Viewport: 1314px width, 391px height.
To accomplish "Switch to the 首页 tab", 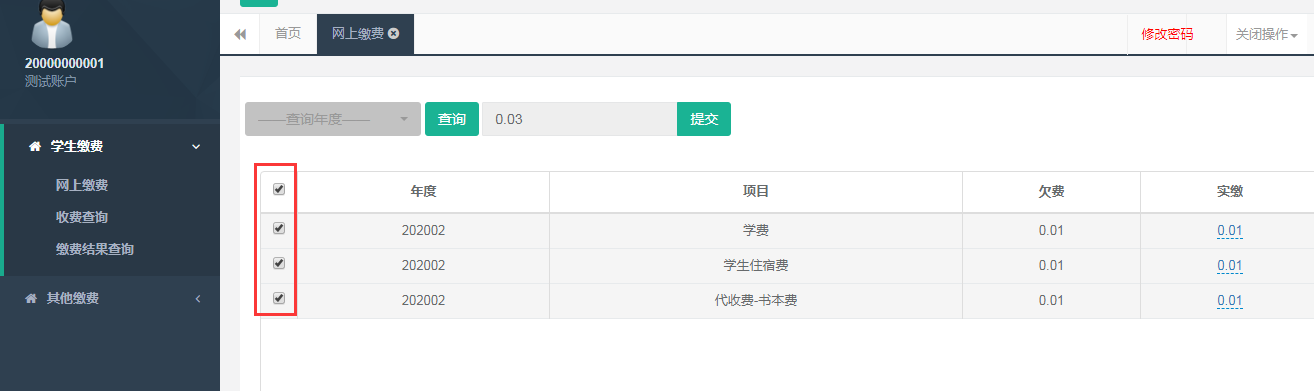I will point(288,34).
